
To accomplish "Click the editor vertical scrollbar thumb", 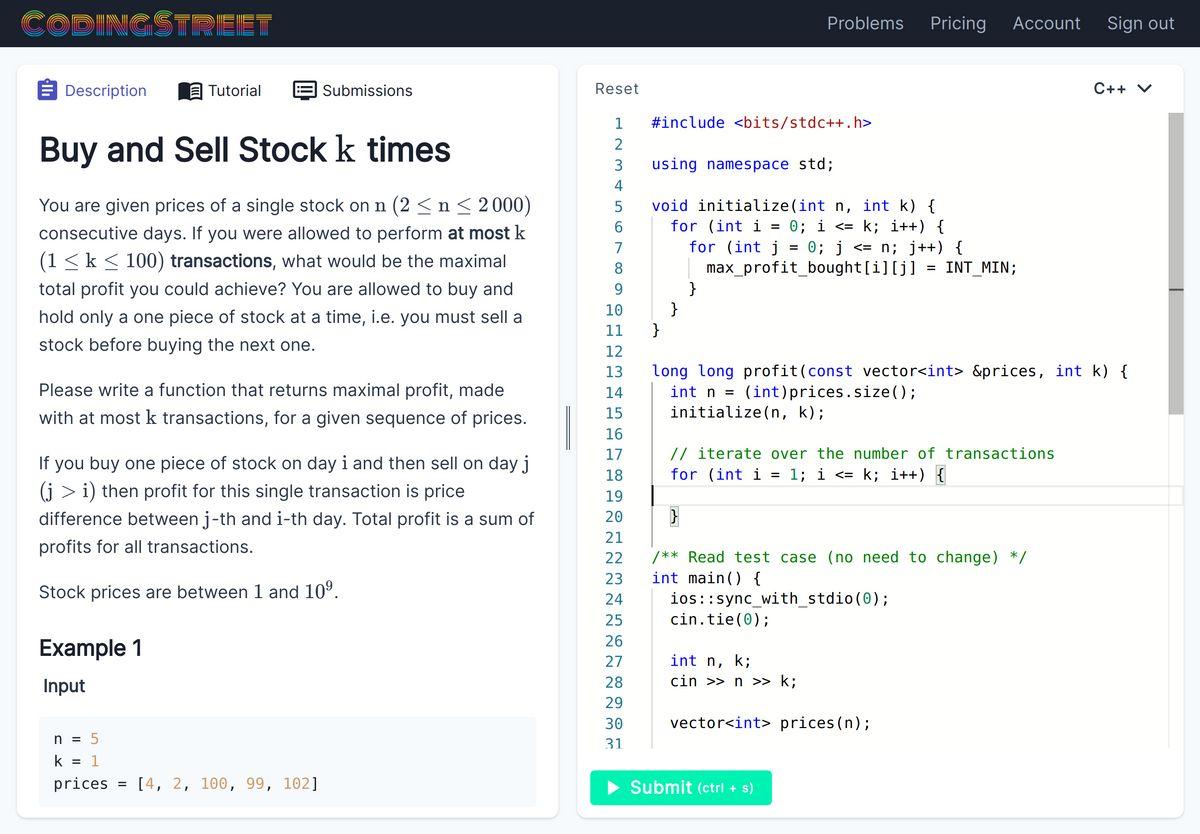I will point(1175,263).
